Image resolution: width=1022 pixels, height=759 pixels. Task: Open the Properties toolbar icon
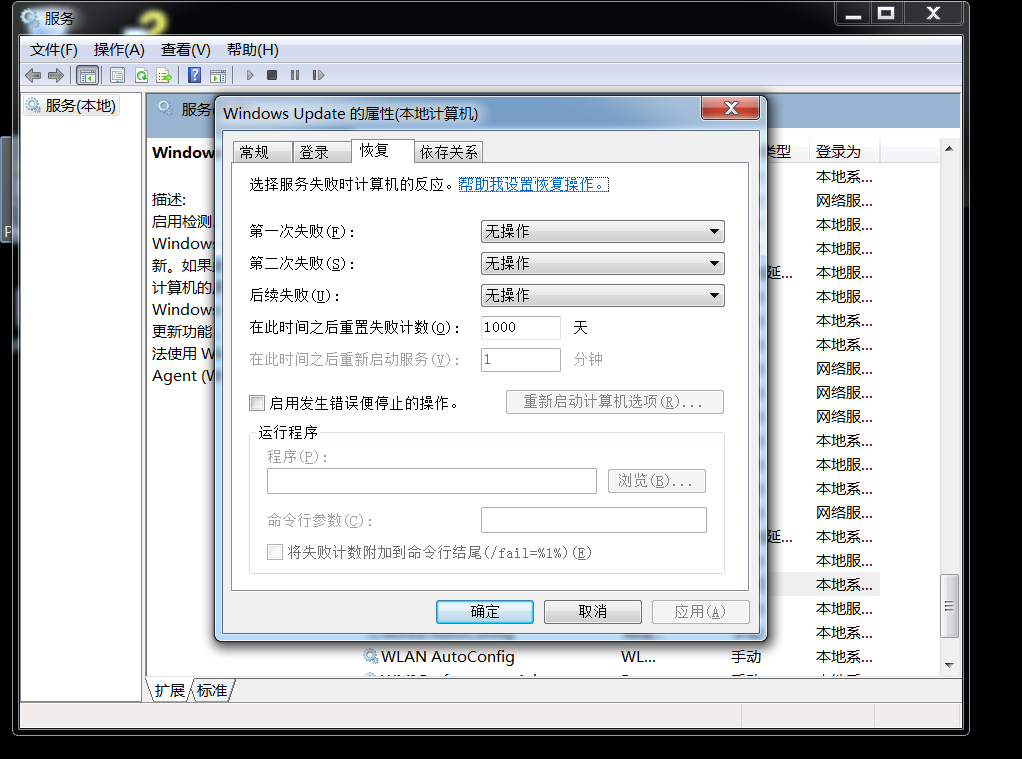[117, 76]
